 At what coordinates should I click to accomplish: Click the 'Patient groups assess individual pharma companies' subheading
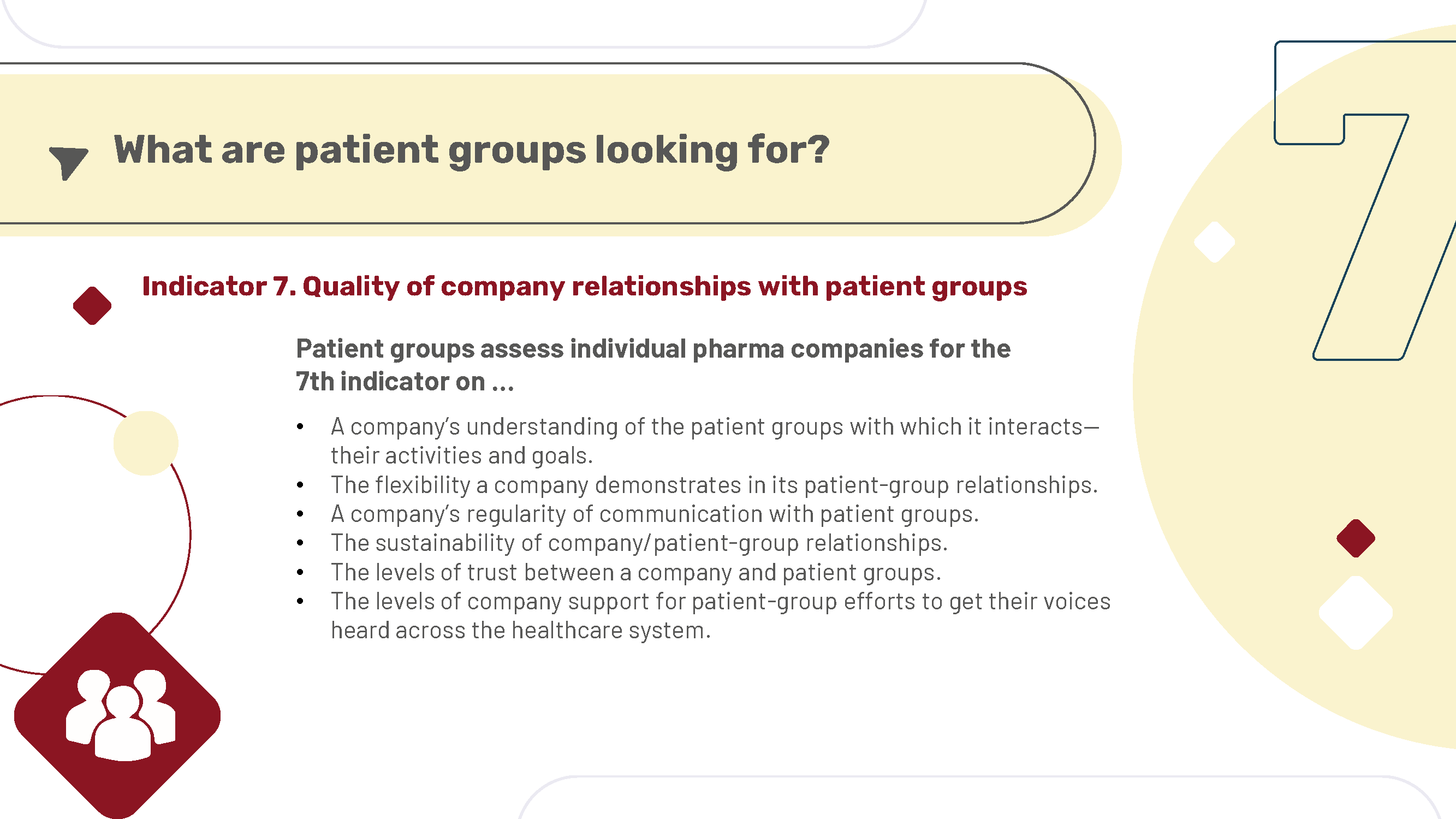point(653,349)
